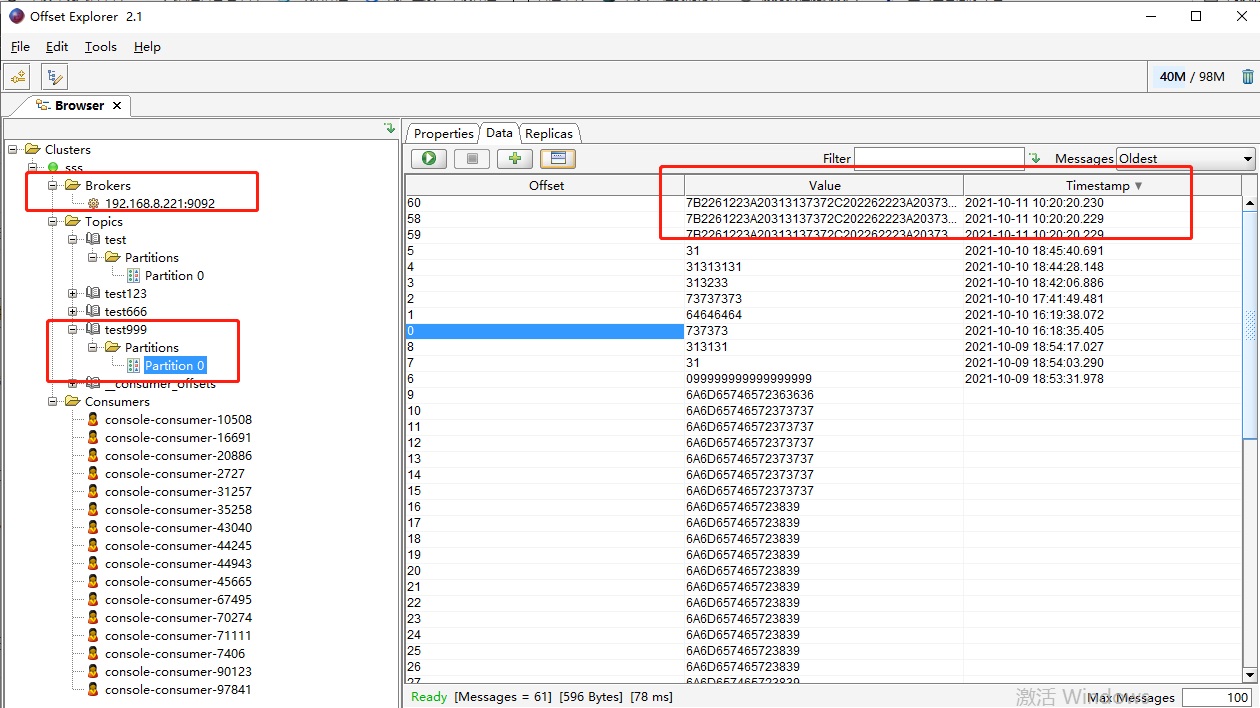Collapse the Topics tree node

point(53,221)
